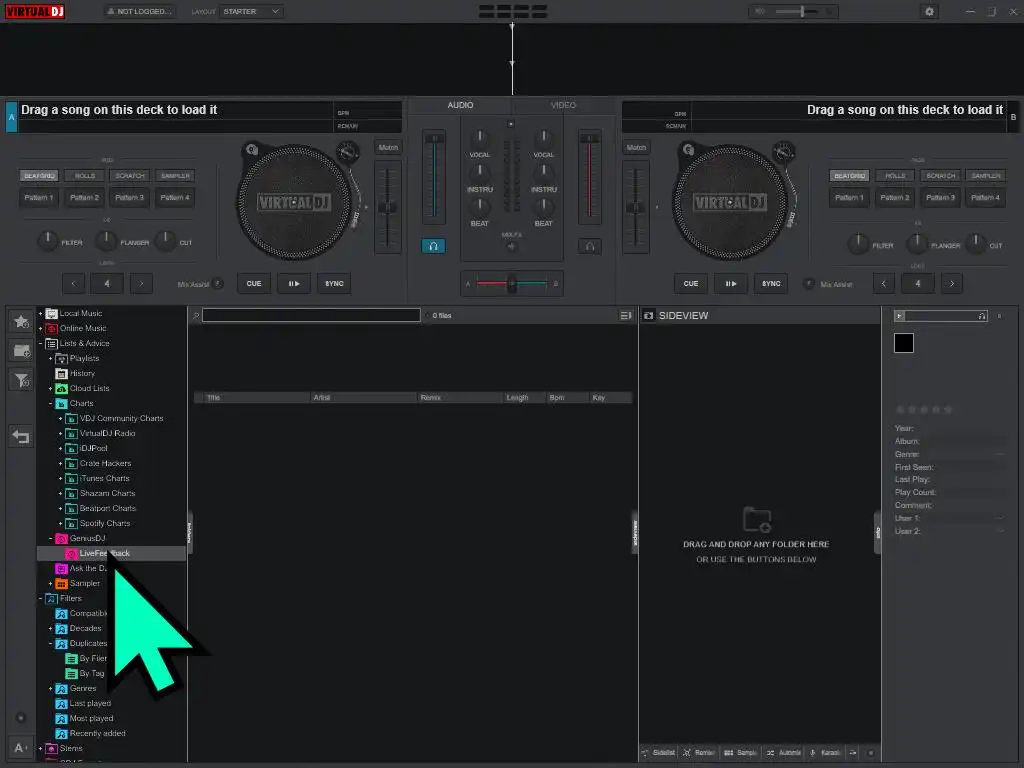Screen dimensions: 1024x768
Task: Open the settings gear icon
Action: (929, 11)
